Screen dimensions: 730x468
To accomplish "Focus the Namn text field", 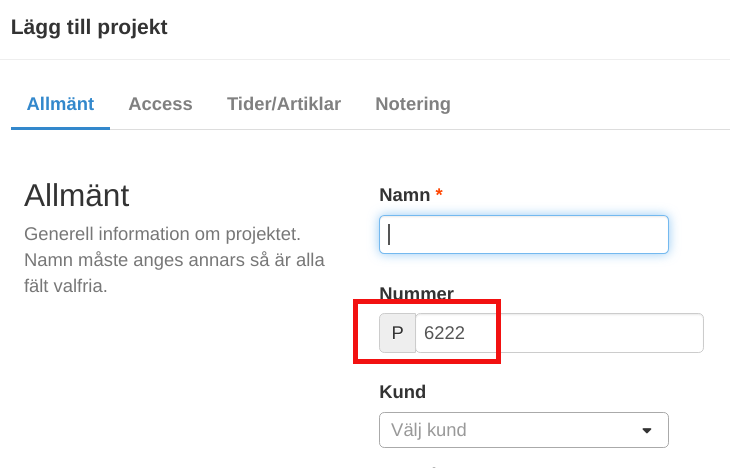I will (x=523, y=234).
